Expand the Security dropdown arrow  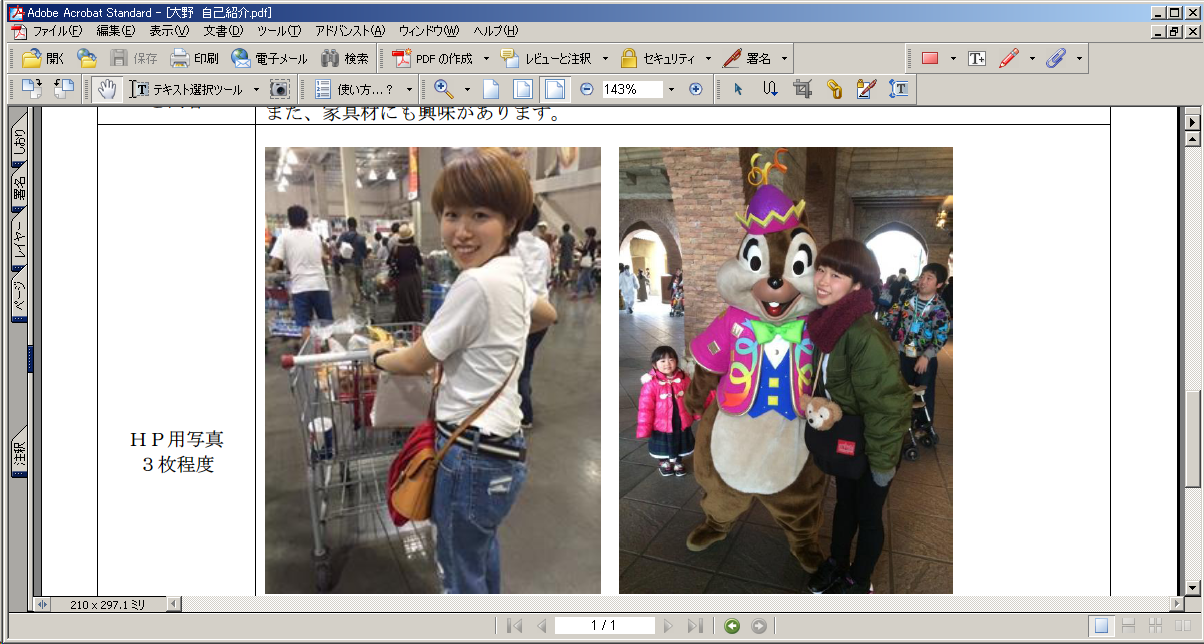708,58
